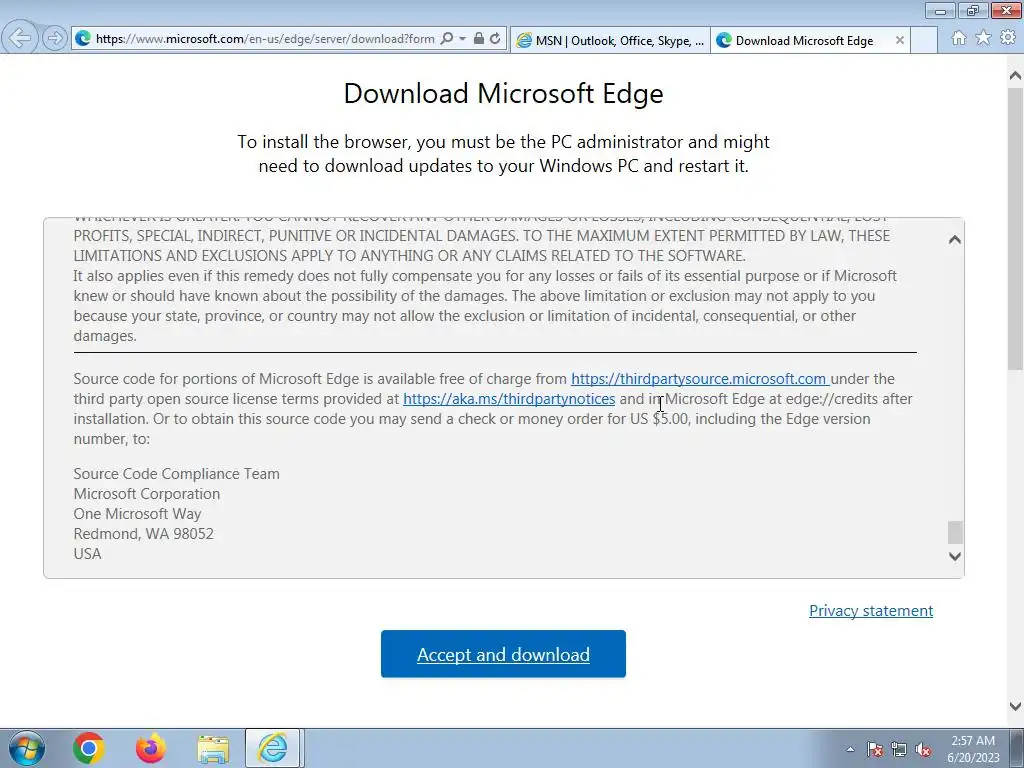
Task: Click the Source Code Compliance Team text
Action: click(x=176, y=473)
